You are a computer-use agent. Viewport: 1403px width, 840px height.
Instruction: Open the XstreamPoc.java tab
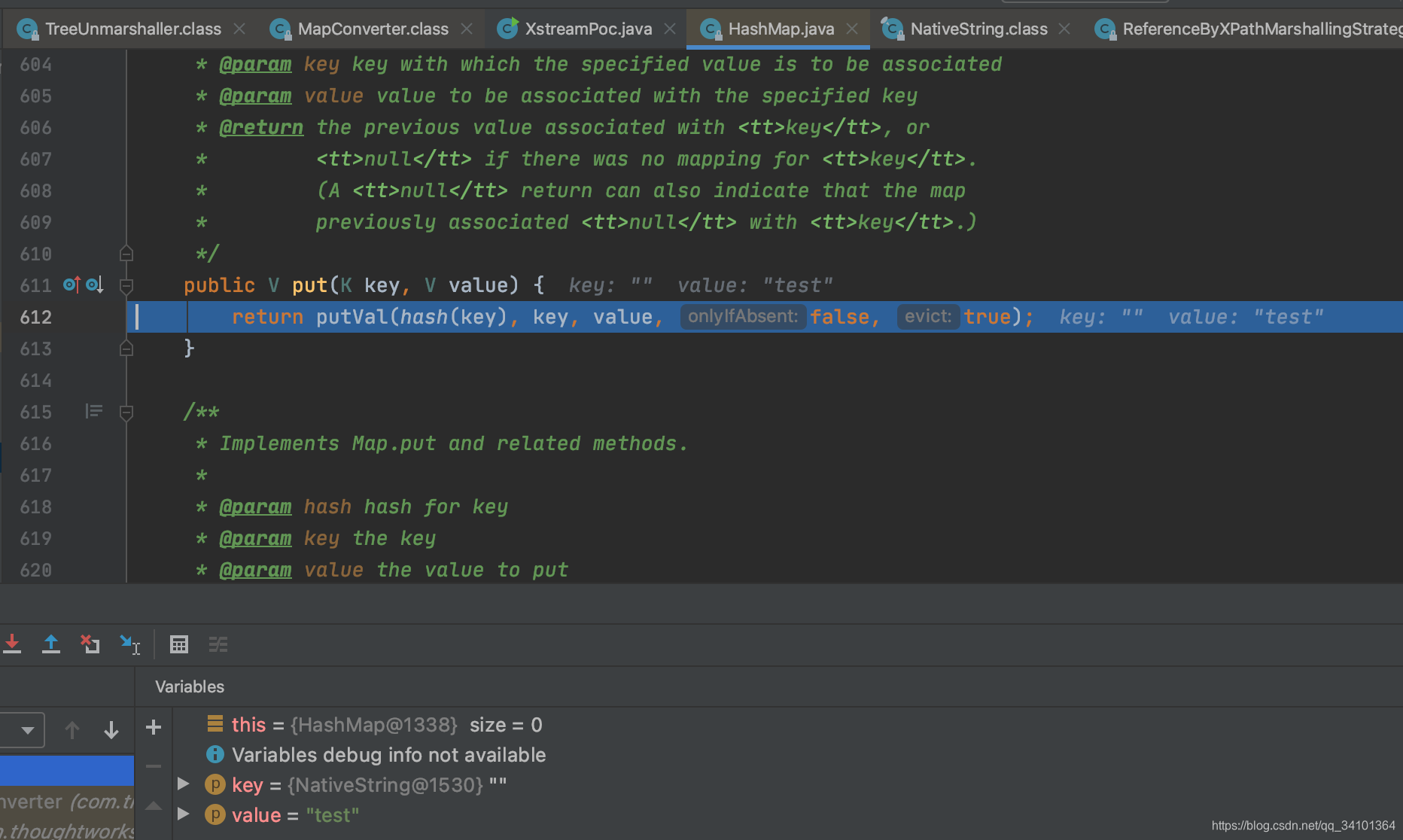coord(588,29)
